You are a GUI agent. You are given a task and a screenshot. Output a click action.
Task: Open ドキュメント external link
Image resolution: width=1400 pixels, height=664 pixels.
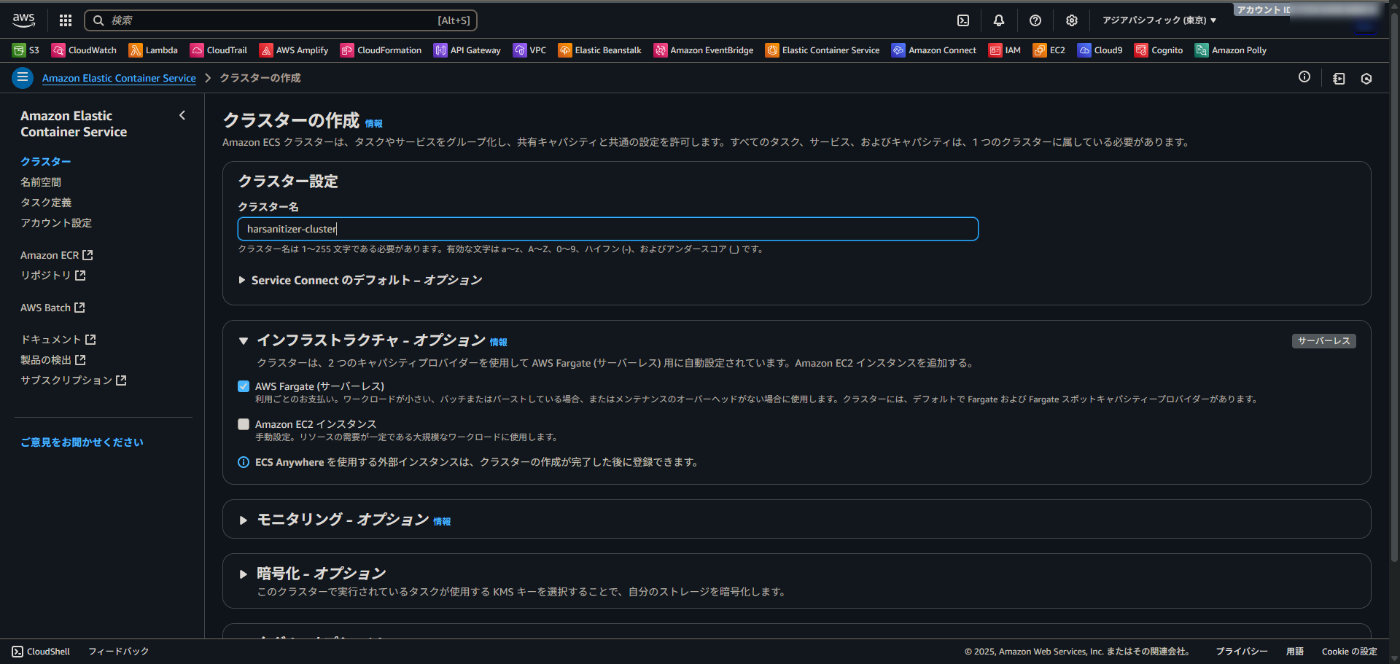[58, 339]
